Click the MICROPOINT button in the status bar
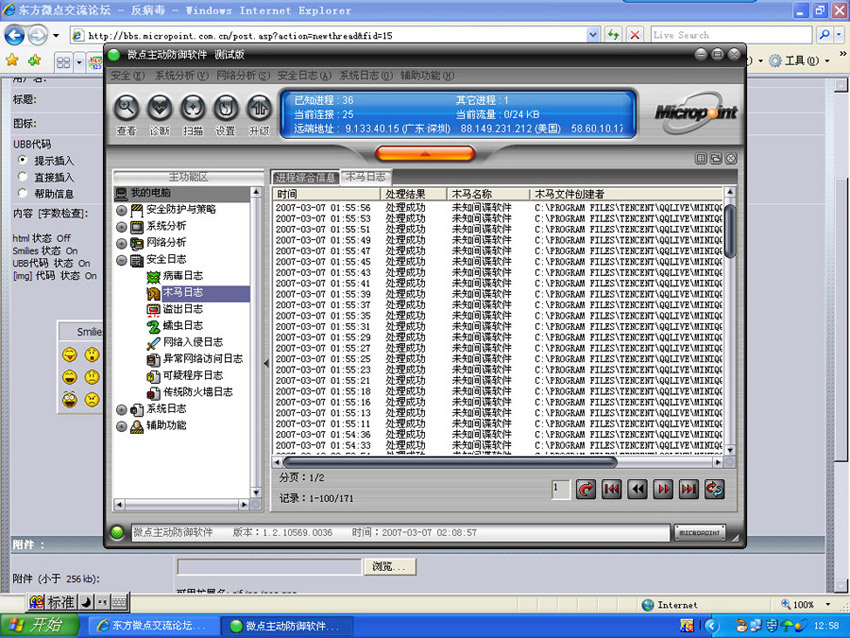The height and width of the screenshot is (638, 850). click(700, 533)
